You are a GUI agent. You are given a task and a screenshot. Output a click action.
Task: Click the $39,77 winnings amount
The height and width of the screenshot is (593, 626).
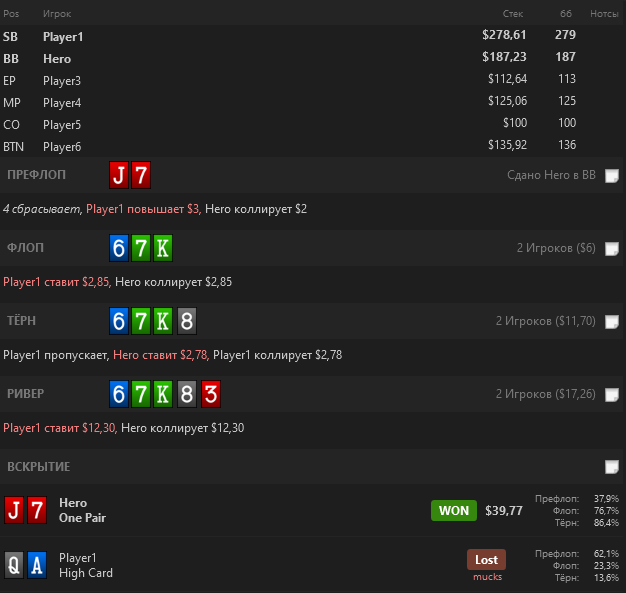(504, 511)
